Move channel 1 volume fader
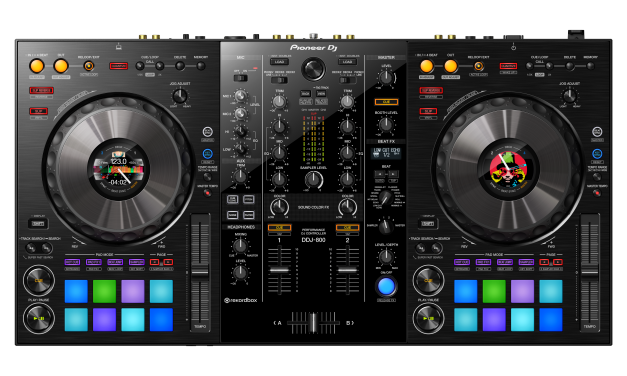Screen dimensions: 627x376 (x=279, y=270)
